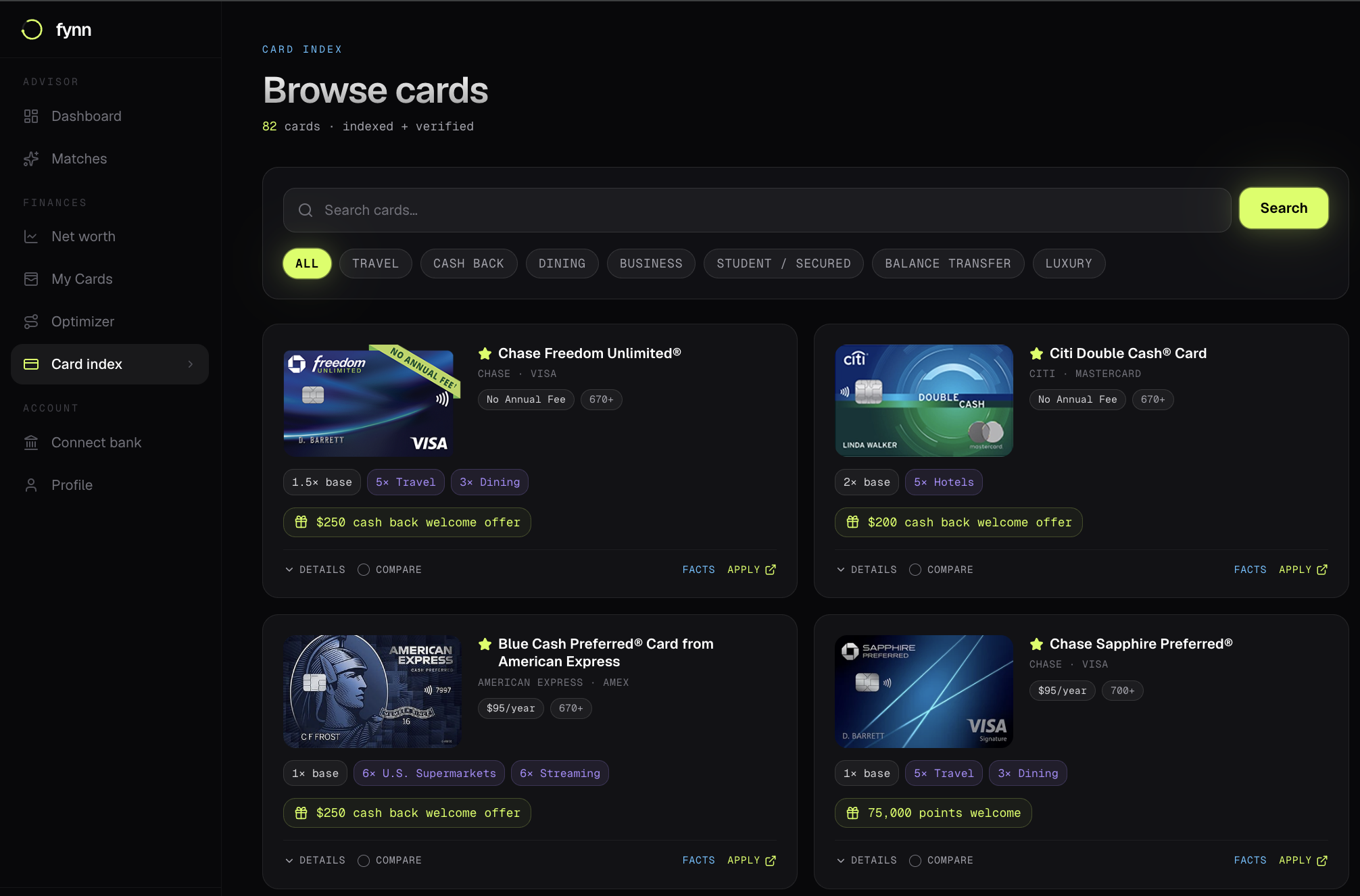This screenshot has width=1360, height=896.
Task: Open Facts for Chase Freedom Unlimited
Action: tap(698, 570)
